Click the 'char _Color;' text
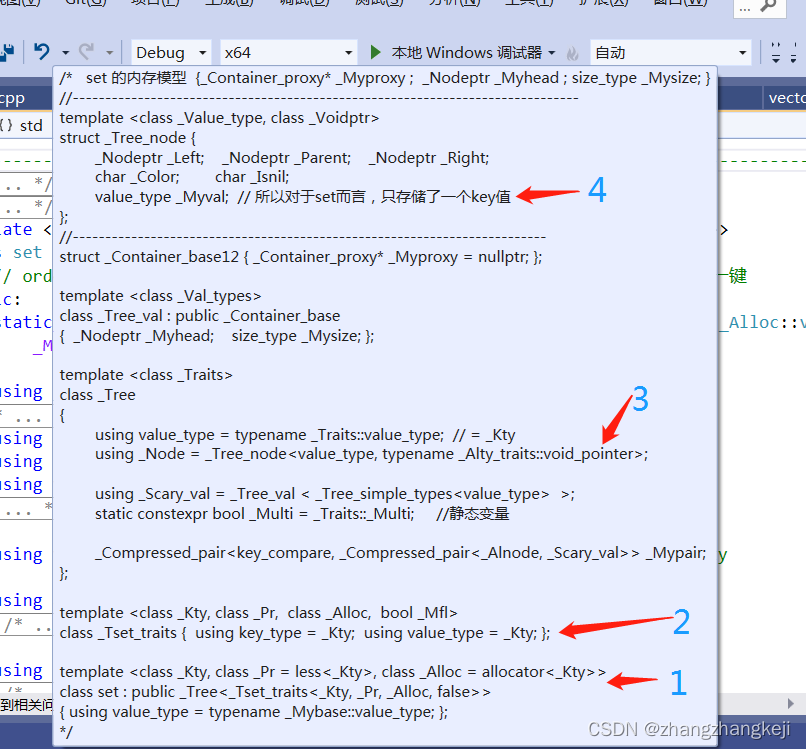 click(x=137, y=177)
